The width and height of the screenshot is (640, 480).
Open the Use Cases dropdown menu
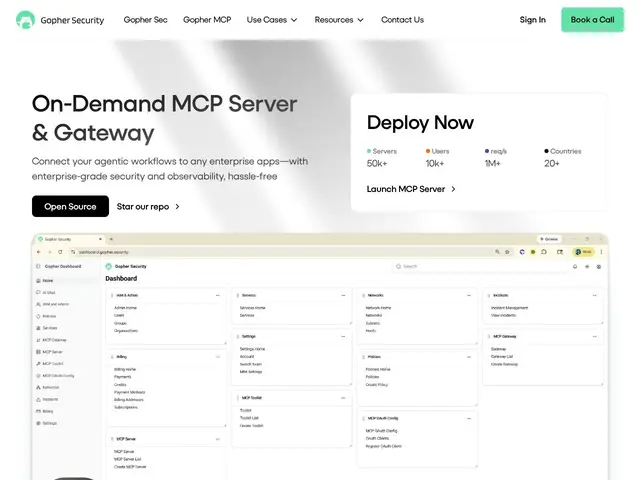272,20
